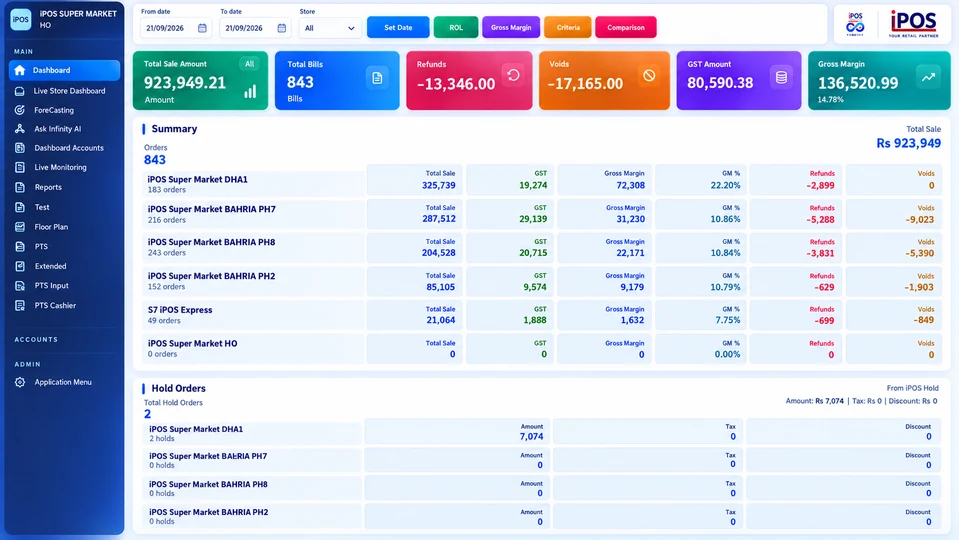959x540 pixels.
Task: Click bar chart icon on Total Sale card
Action: [250, 92]
